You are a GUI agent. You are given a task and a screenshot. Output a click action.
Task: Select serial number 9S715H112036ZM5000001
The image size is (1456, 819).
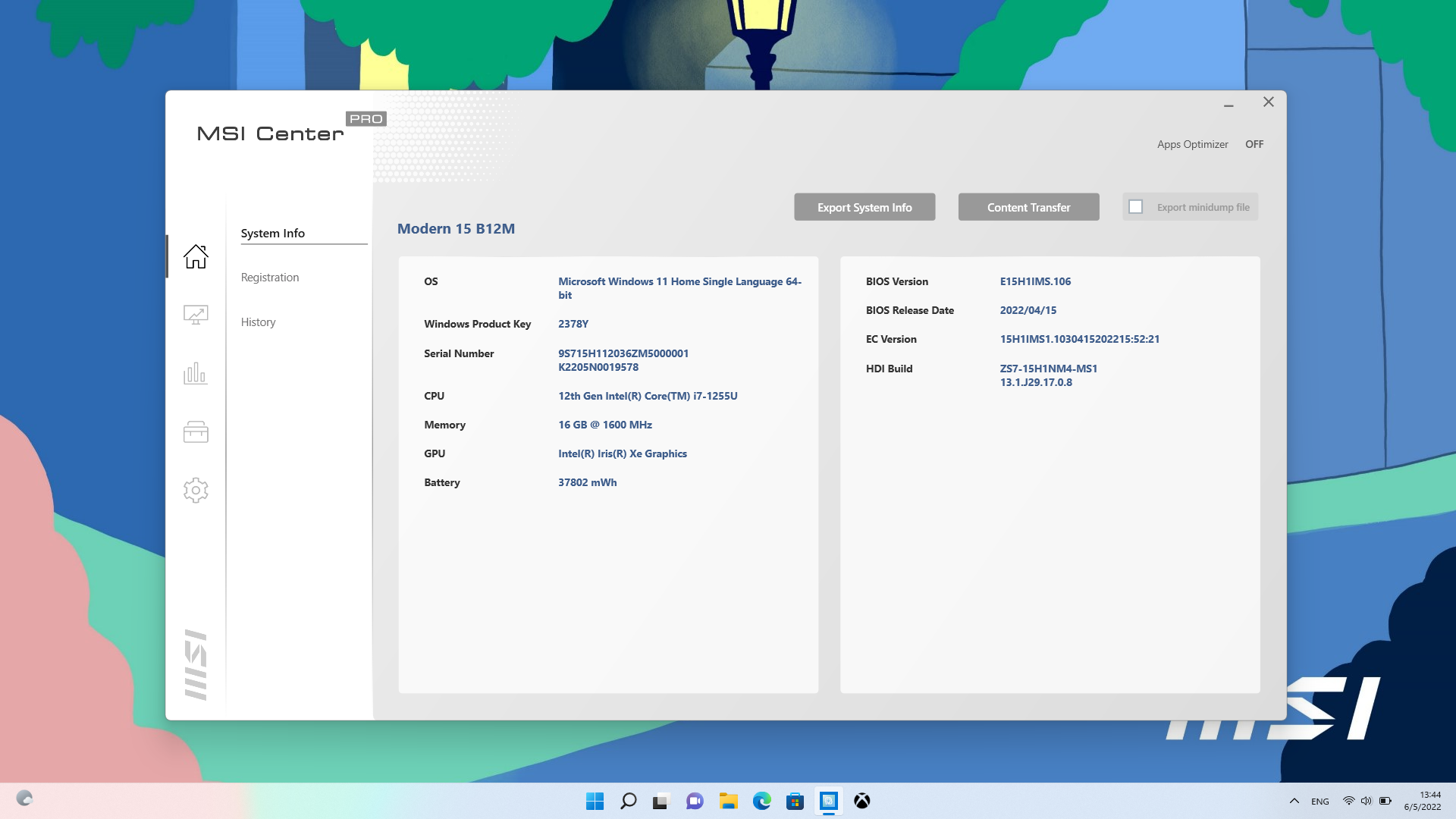[x=623, y=353]
